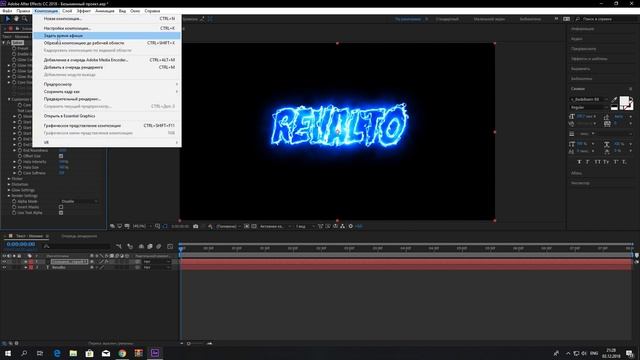Click the timeline timecode 0:00:00:00 field
This screenshot has width=640, height=360.
(21, 244)
